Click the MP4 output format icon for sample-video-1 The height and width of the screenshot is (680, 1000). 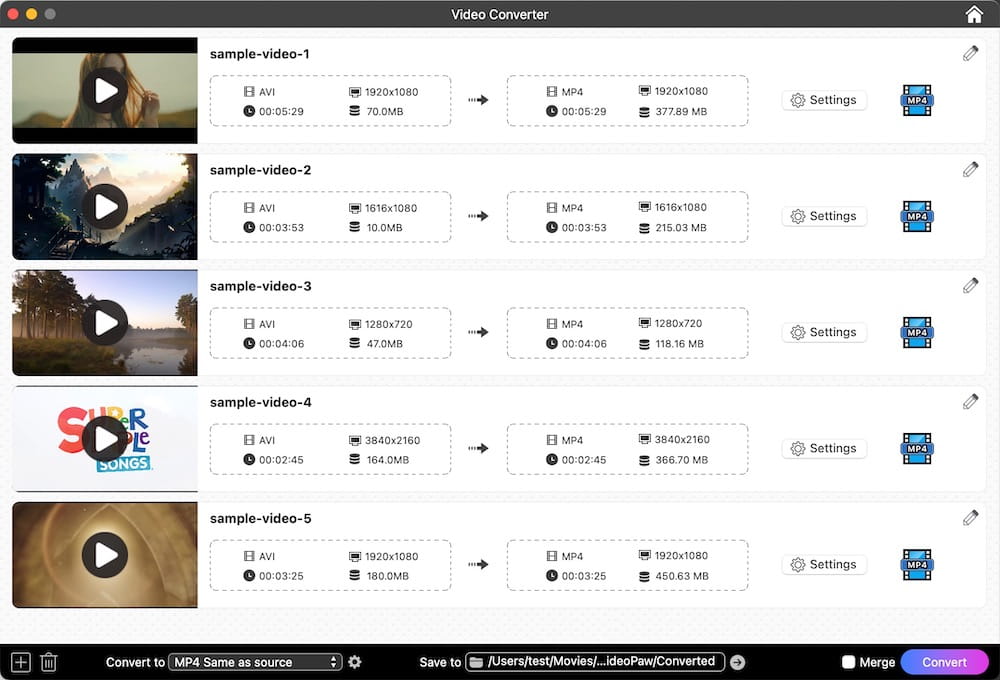(916, 100)
